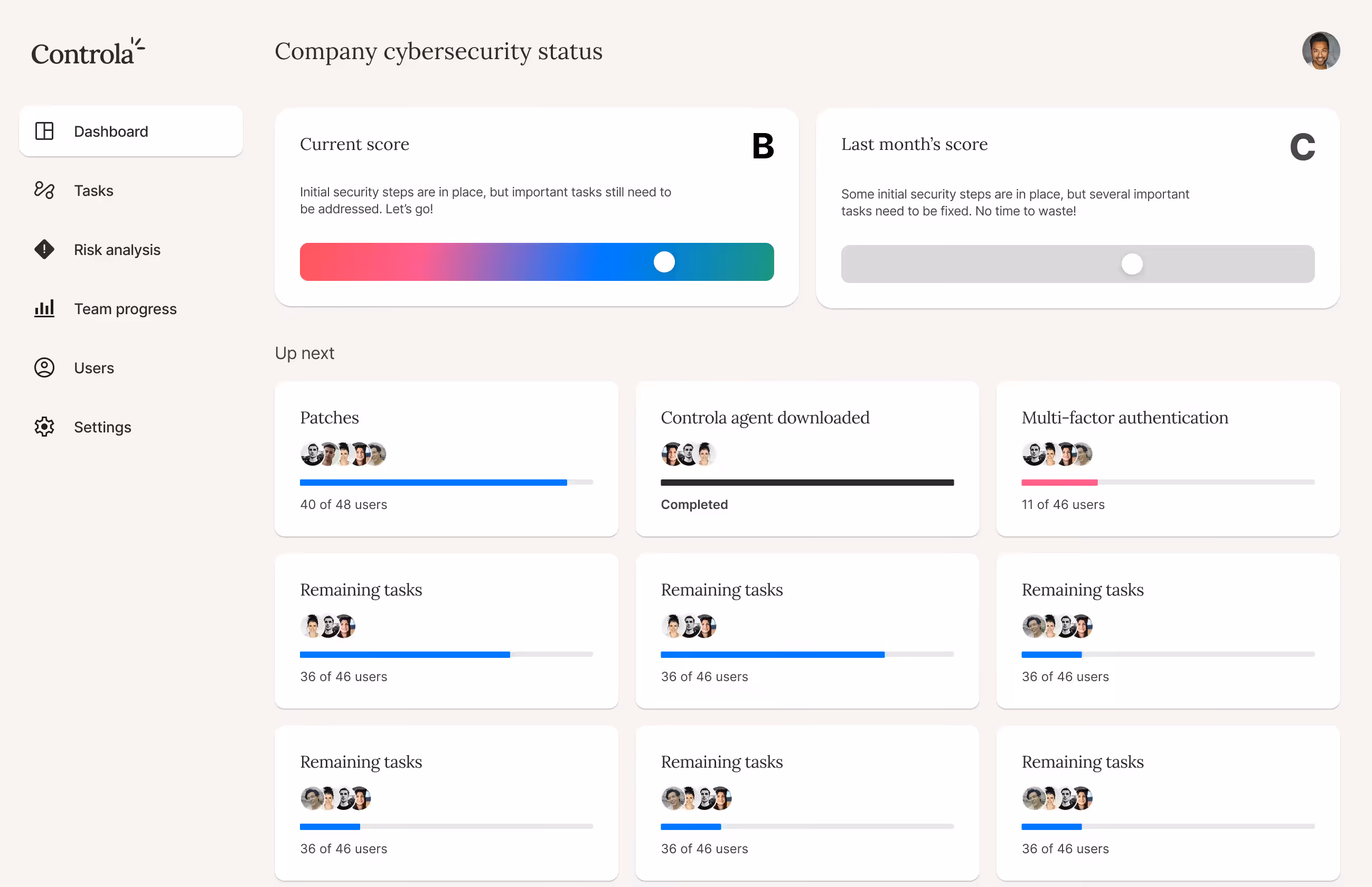Image resolution: width=1372 pixels, height=887 pixels.
Task: Click the pink MFA progress bar
Action: click(1059, 482)
